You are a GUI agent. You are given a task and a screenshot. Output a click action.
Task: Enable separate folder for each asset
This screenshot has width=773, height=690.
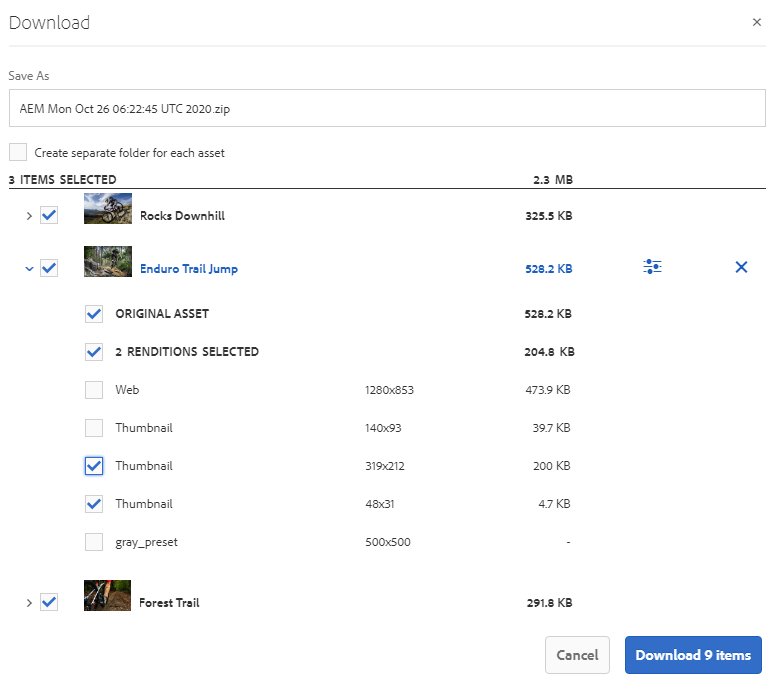(x=18, y=153)
